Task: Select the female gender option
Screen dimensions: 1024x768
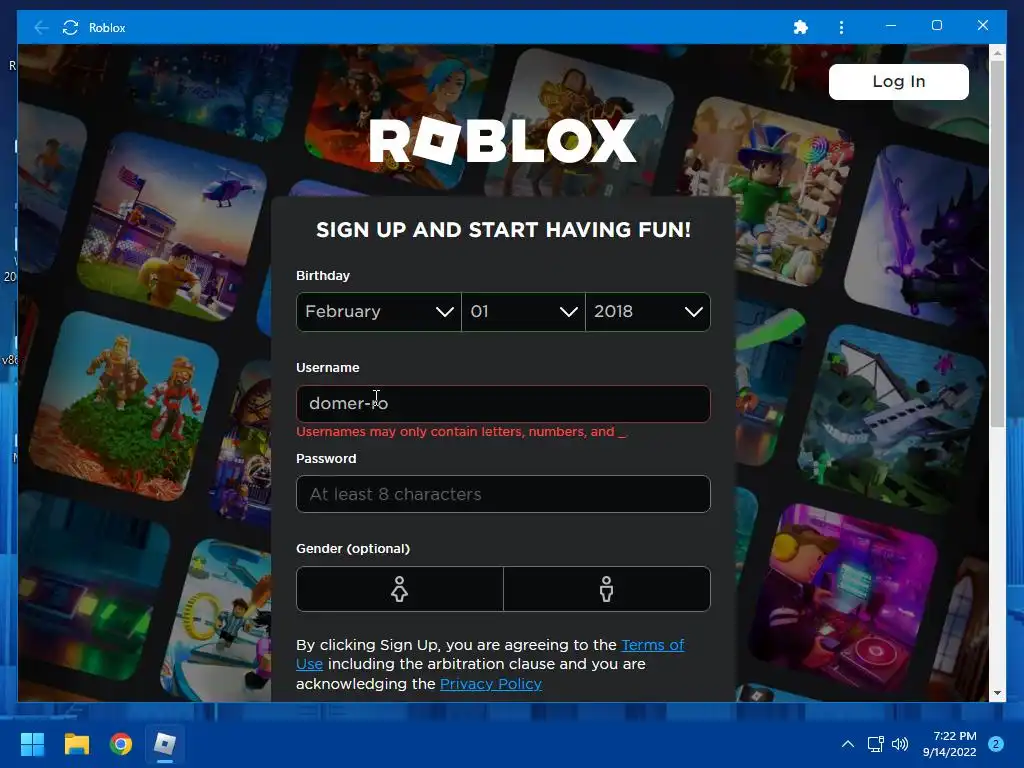Action: (400, 589)
